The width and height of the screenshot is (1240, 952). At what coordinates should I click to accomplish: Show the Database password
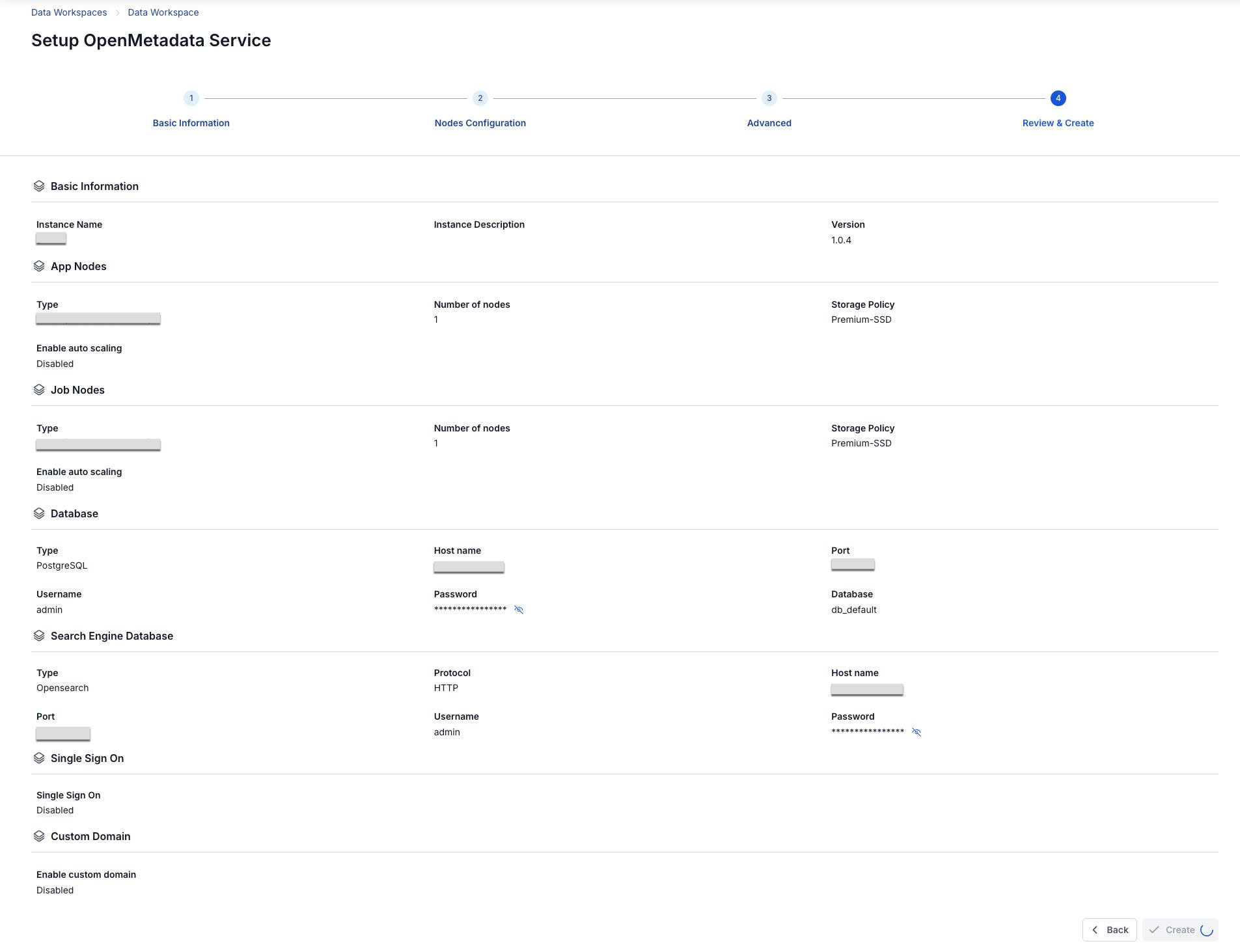click(519, 610)
